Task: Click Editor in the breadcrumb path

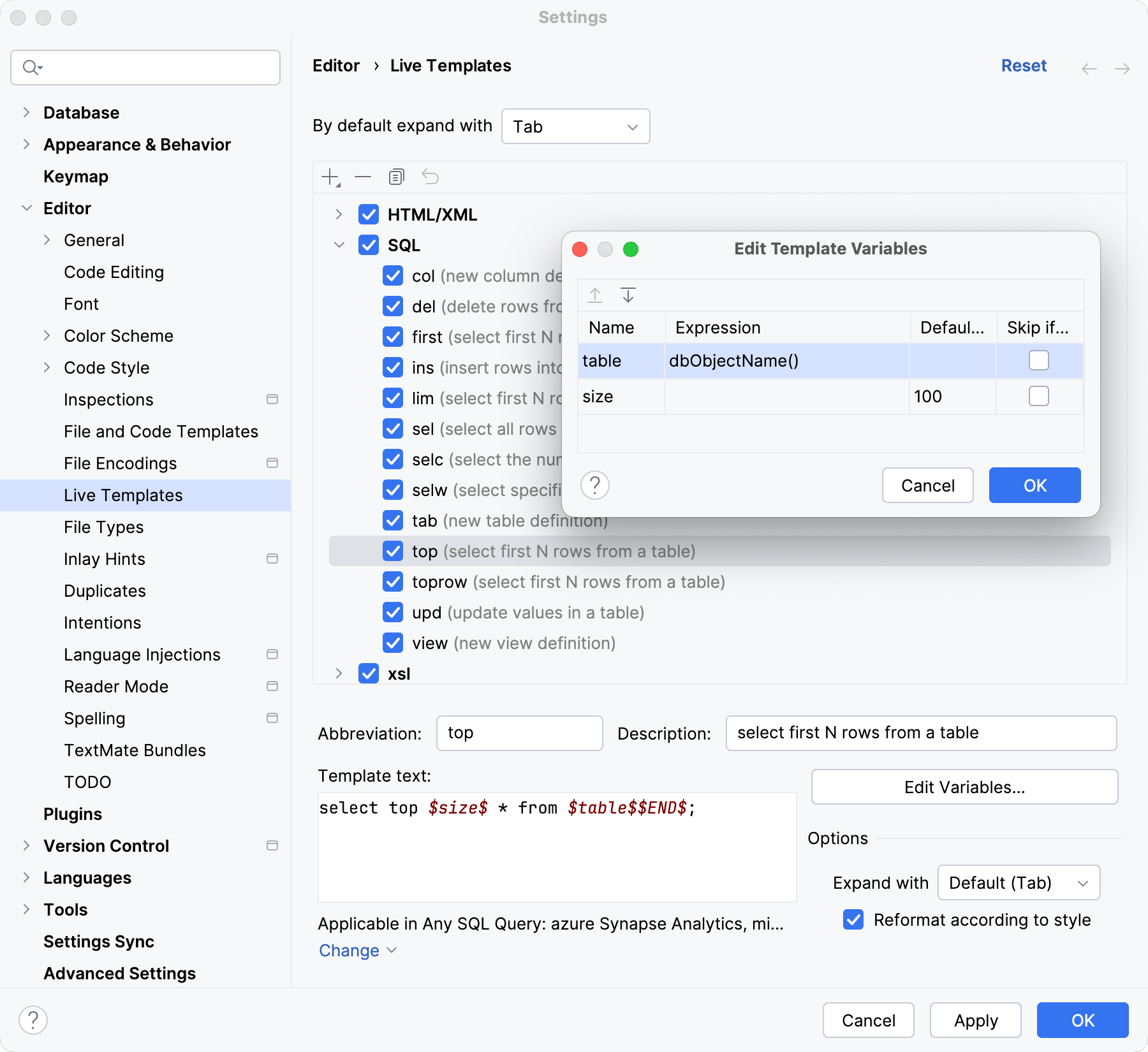Action: click(335, 65)
